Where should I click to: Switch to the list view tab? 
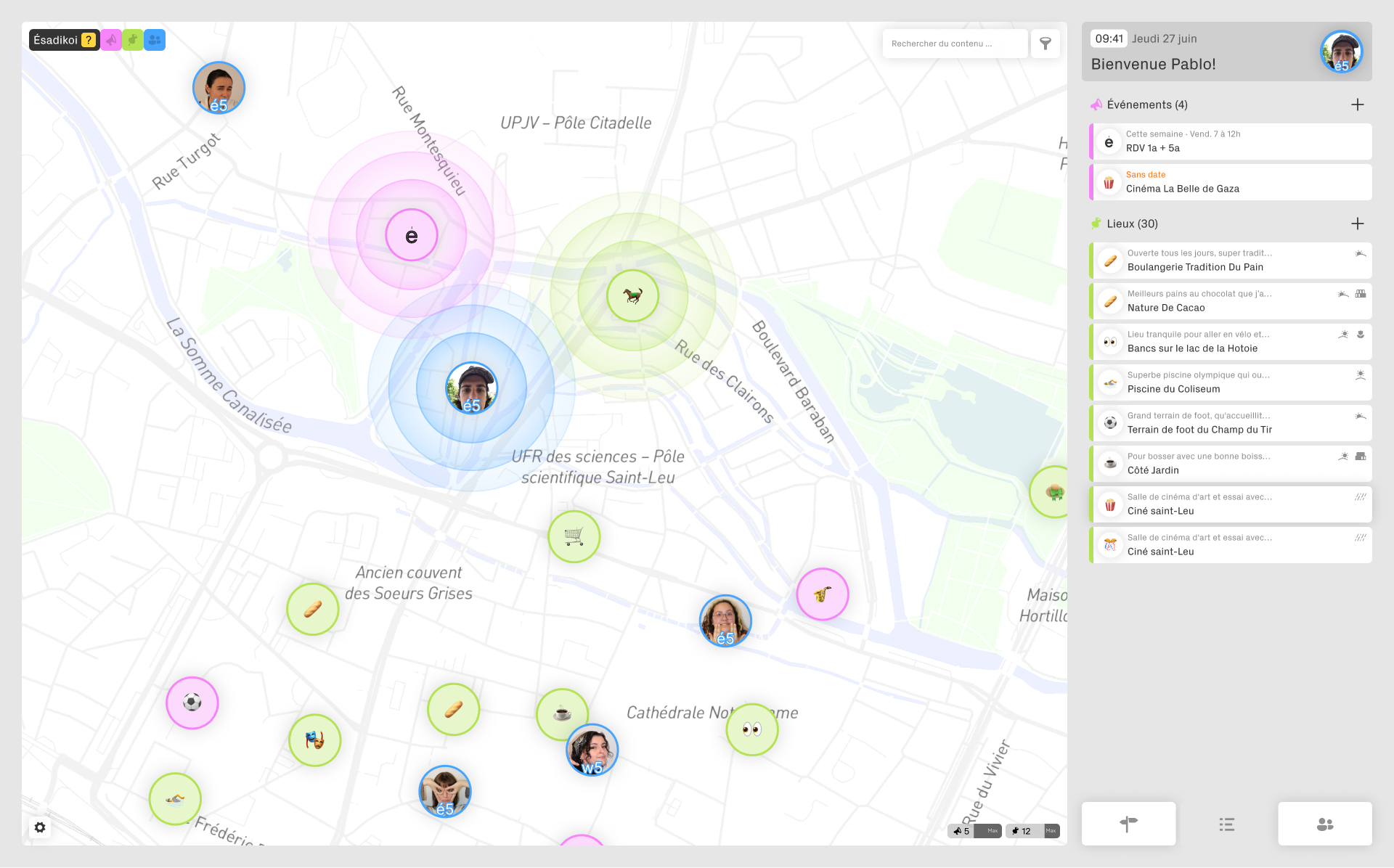click(1226, 824)
